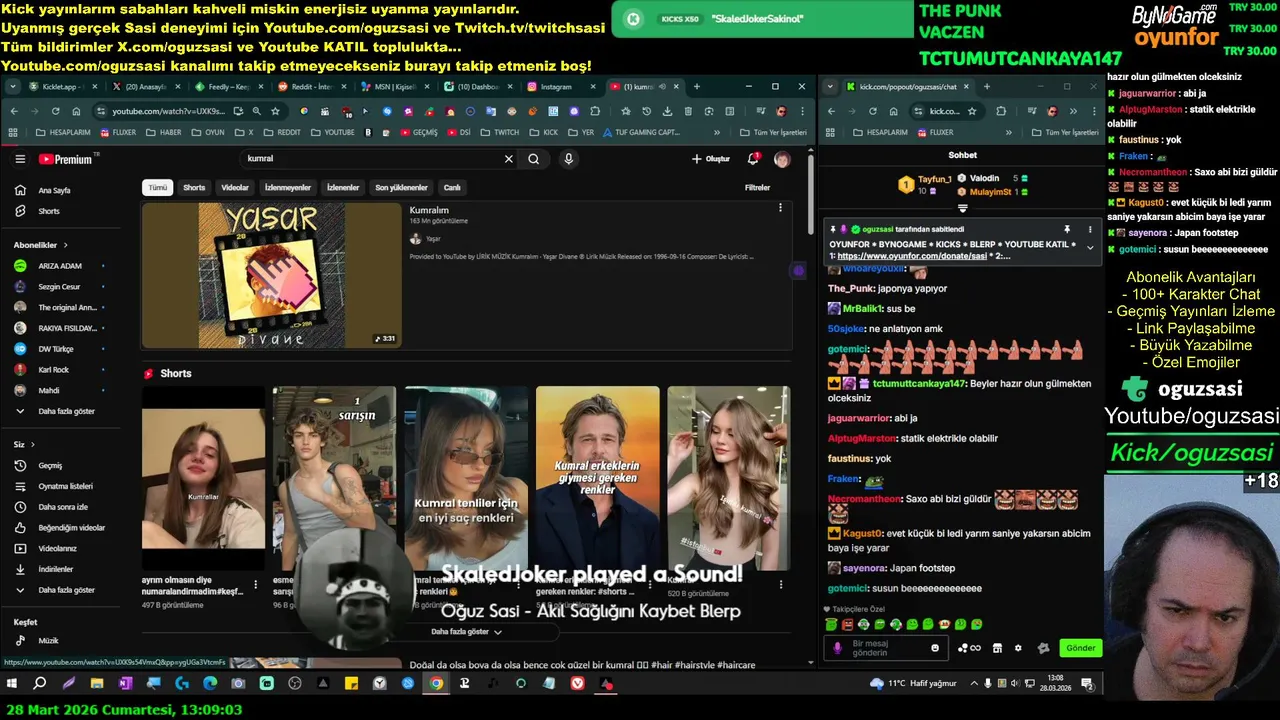Open the YouTube account avatar menu

(x=782, y=159)
